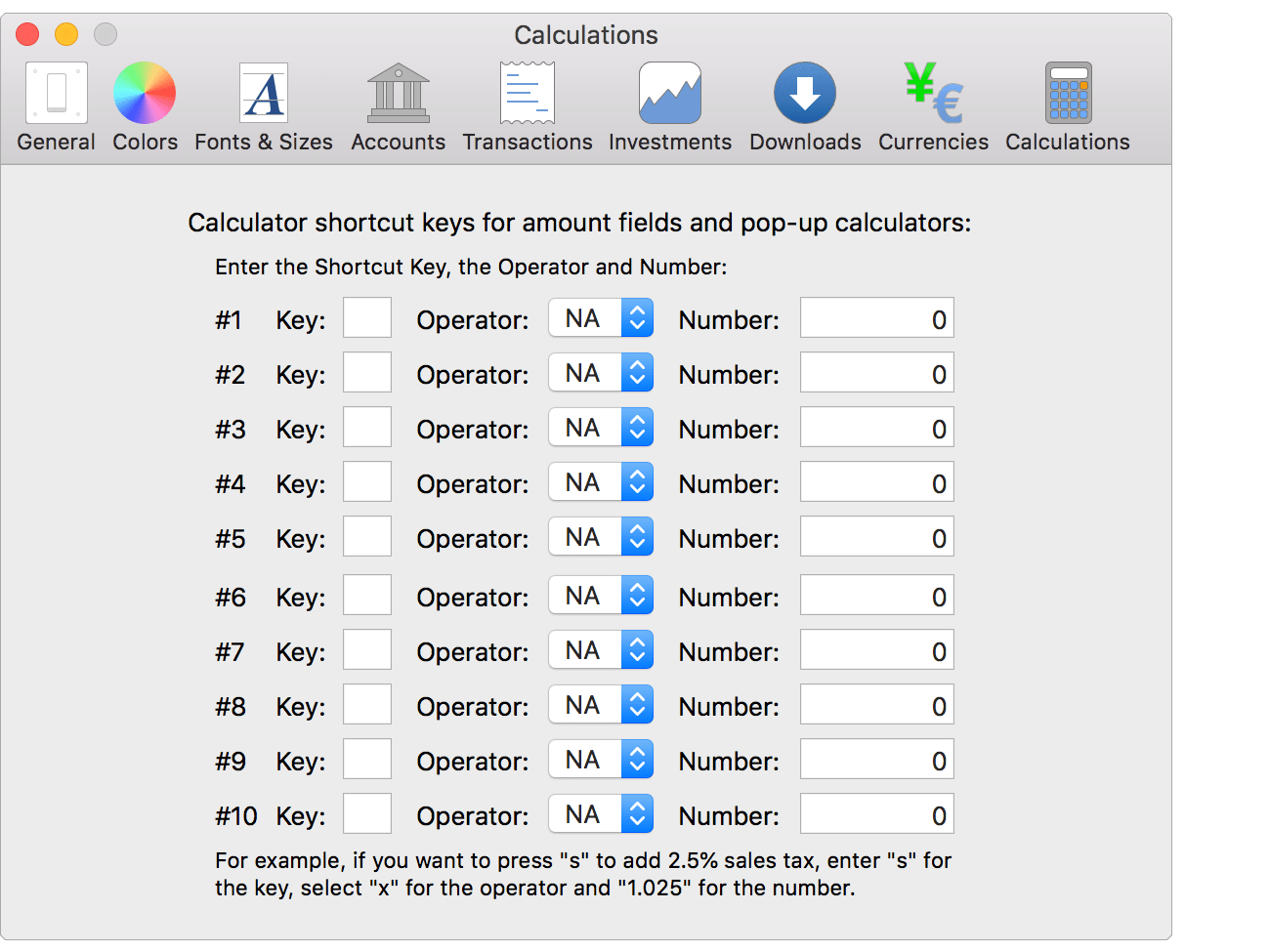
Task: Open the Transactions preferences pane
Action: tap(527, 103)
